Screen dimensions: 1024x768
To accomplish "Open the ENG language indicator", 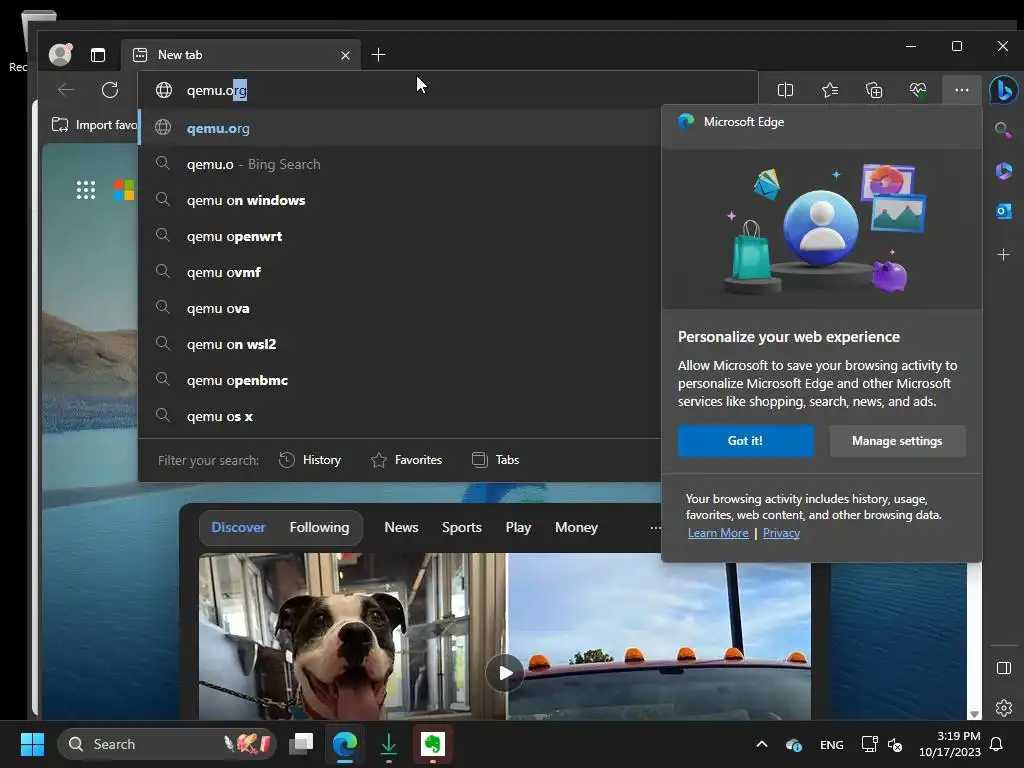I will click(x=831, y=744).
